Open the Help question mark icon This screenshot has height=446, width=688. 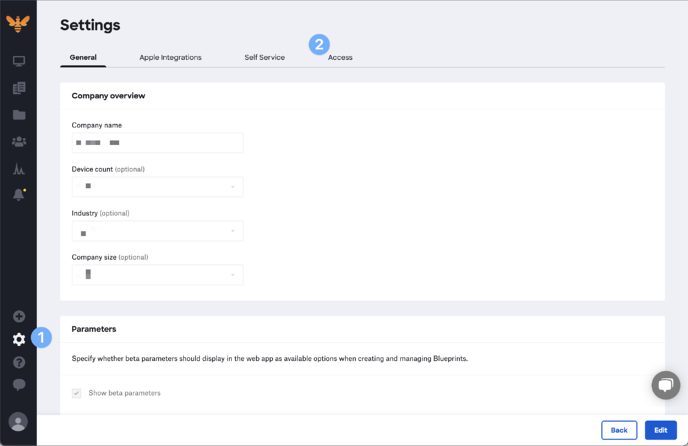pyautogui.click(x=19, y=362)
